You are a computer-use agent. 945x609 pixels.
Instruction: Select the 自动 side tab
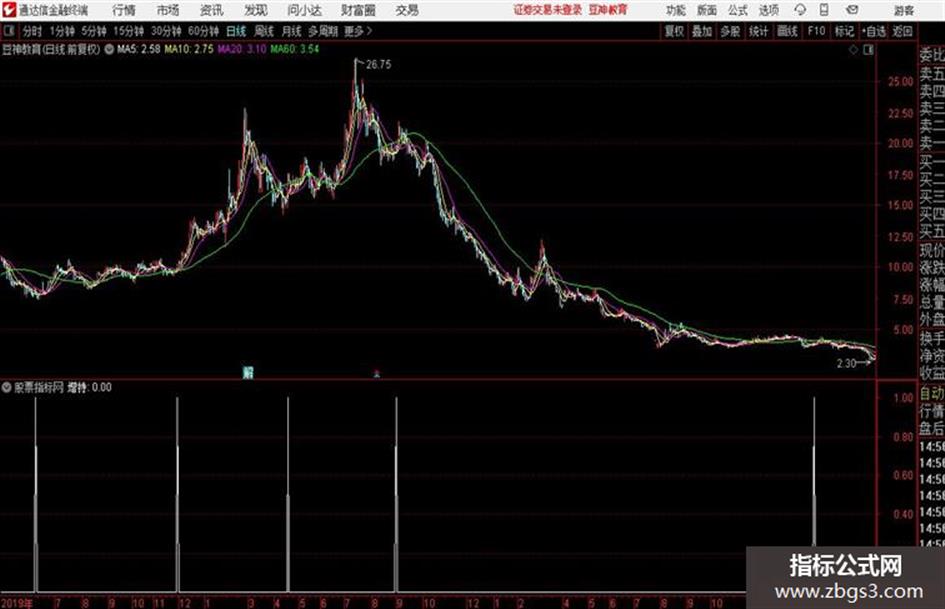tap(932, 394)
